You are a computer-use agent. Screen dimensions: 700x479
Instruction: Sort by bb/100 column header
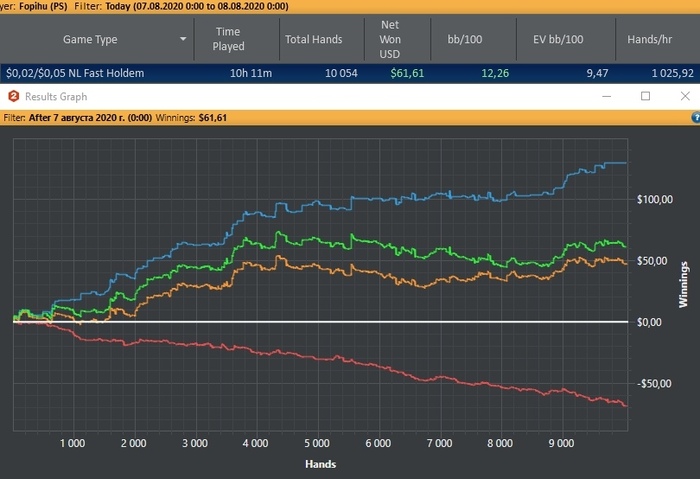pyautogui.click(x=465, y=39)
